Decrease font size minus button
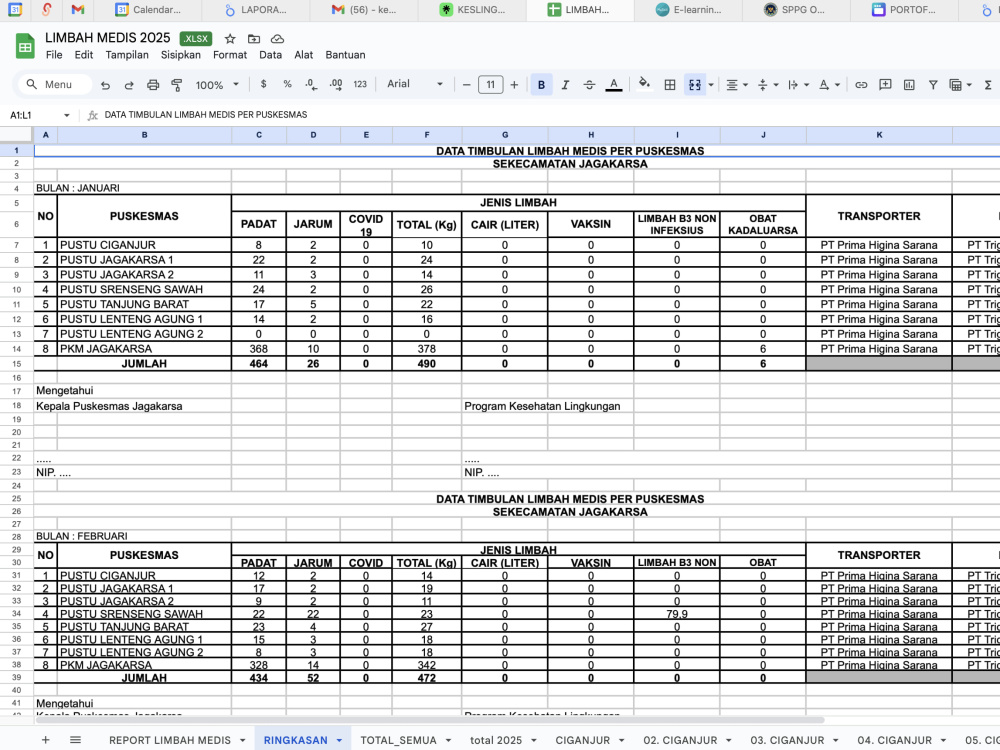The height and width of the screenshot is (750, 1000). (x=466, y=85)
